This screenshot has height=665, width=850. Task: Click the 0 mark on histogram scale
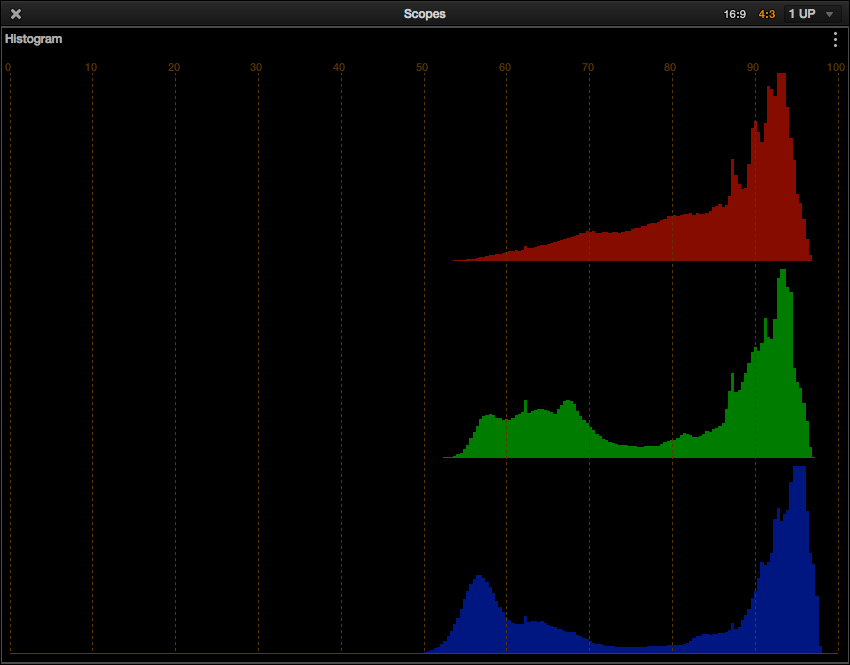click(x=8, y=68)
